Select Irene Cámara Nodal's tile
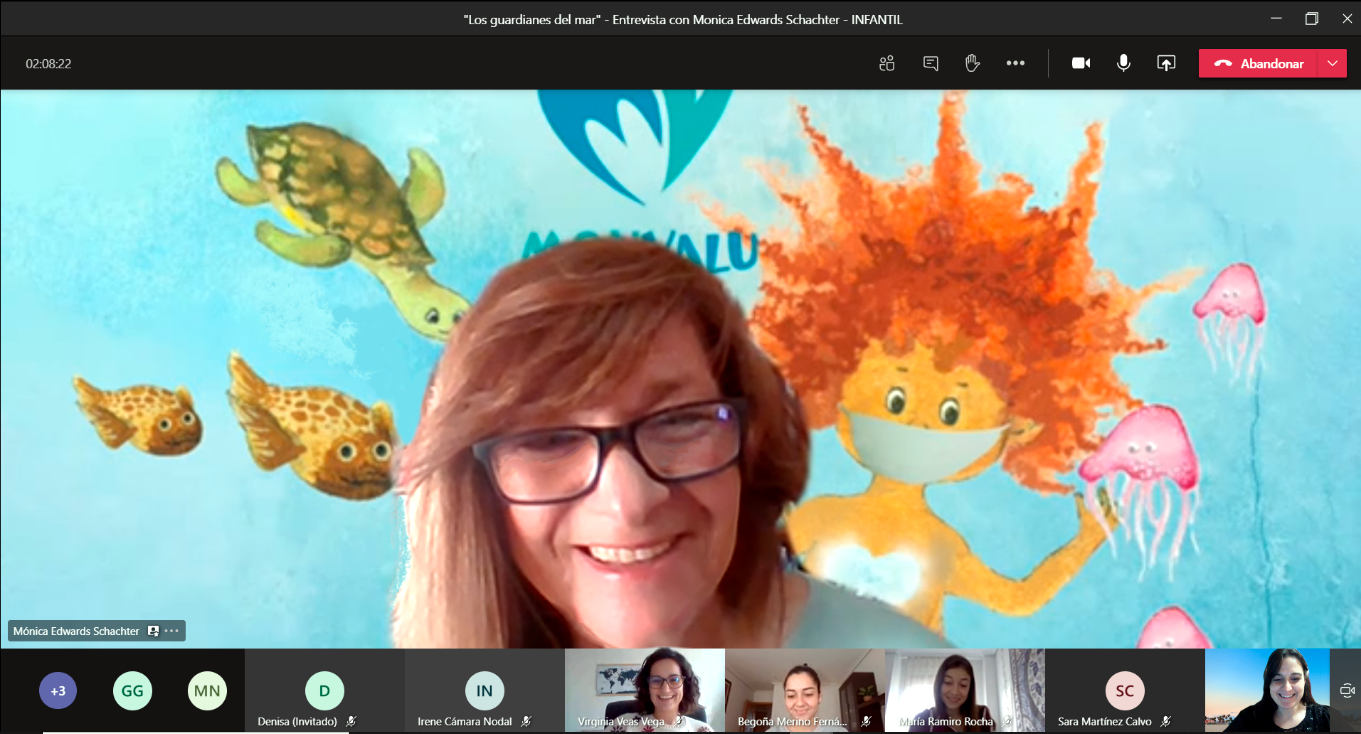 (484, 690)
